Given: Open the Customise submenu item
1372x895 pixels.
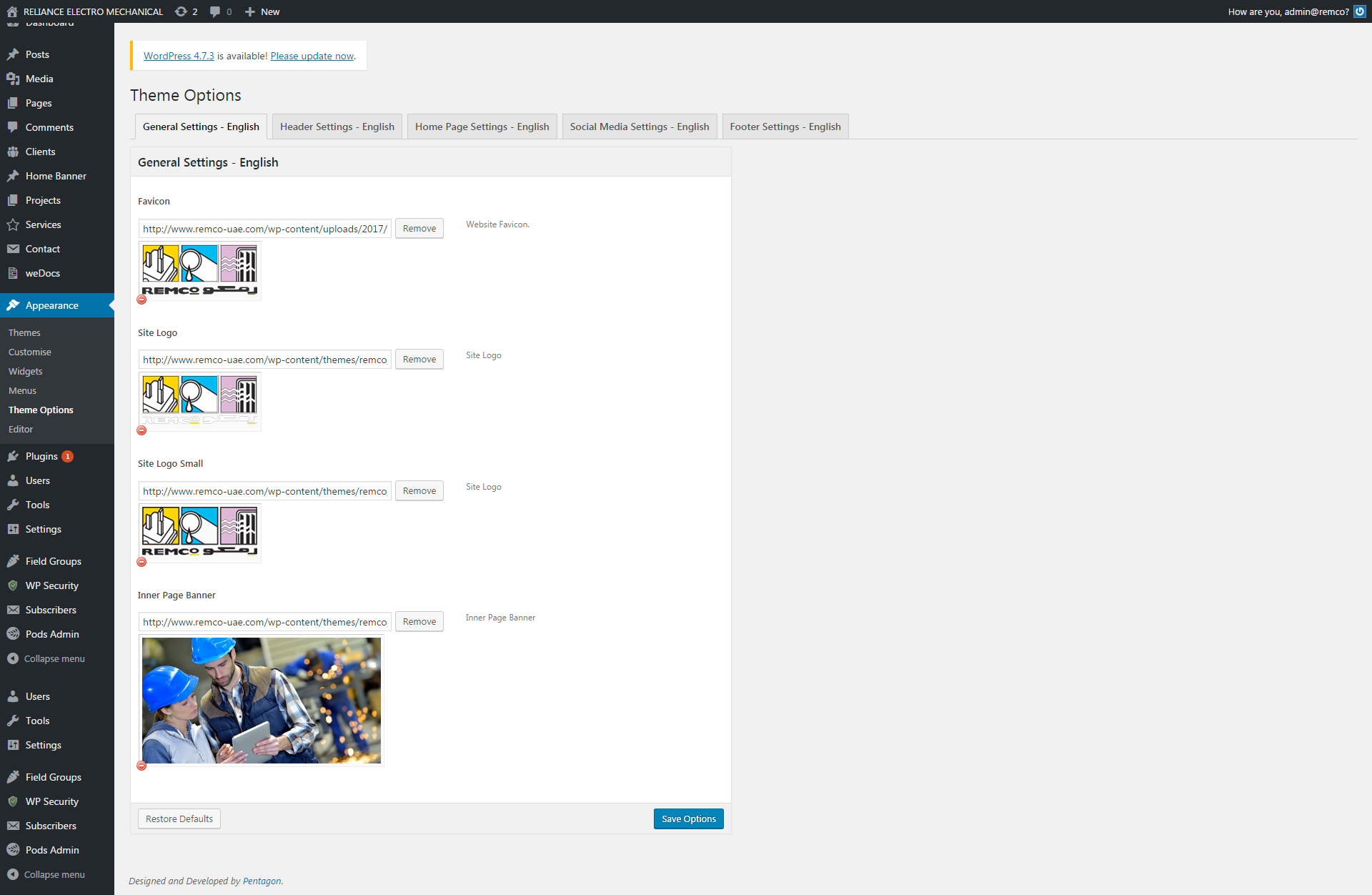Looking at the screenshot, I should click(30, 352).
